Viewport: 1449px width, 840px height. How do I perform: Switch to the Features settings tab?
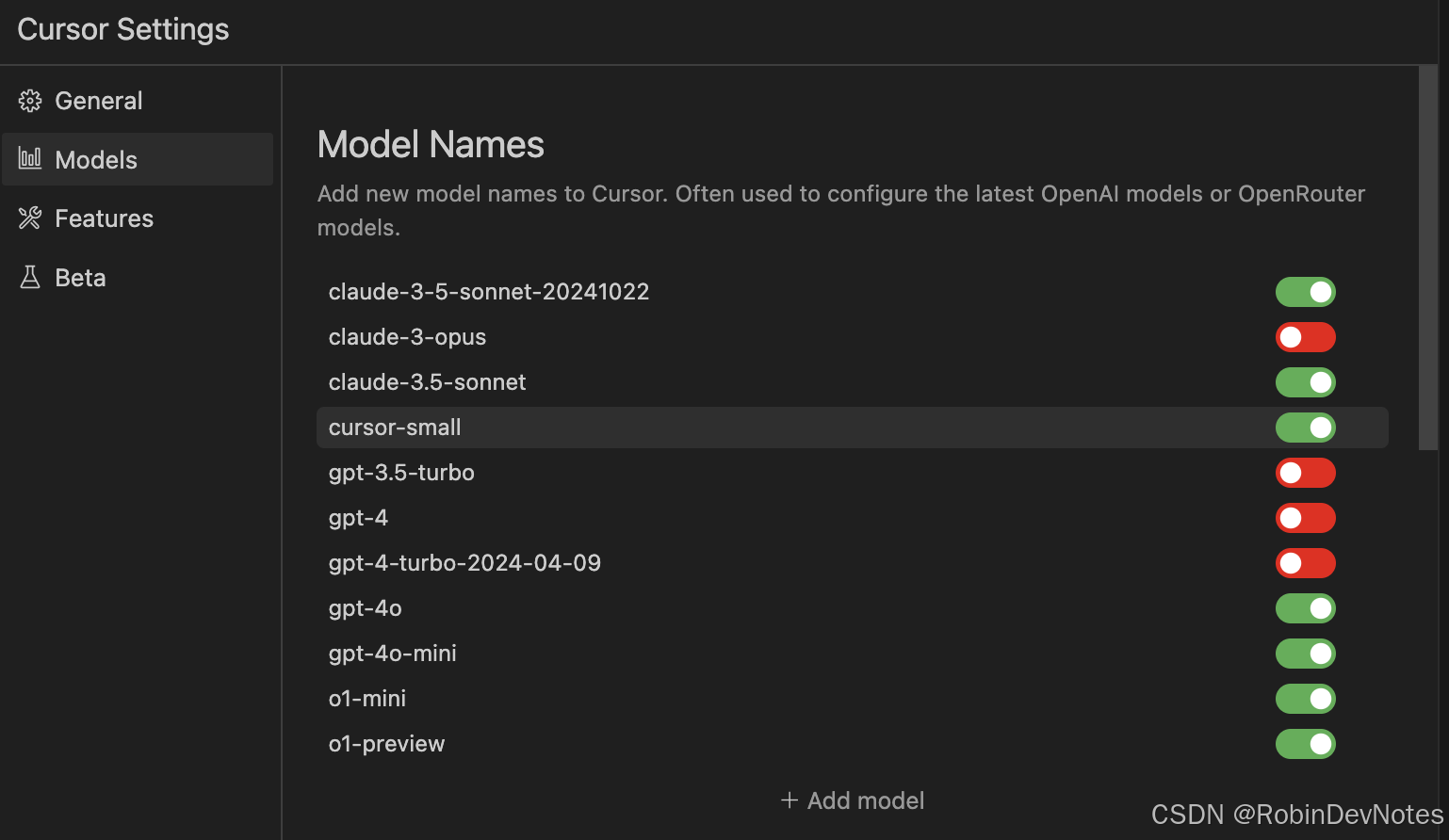pos(104,218)
